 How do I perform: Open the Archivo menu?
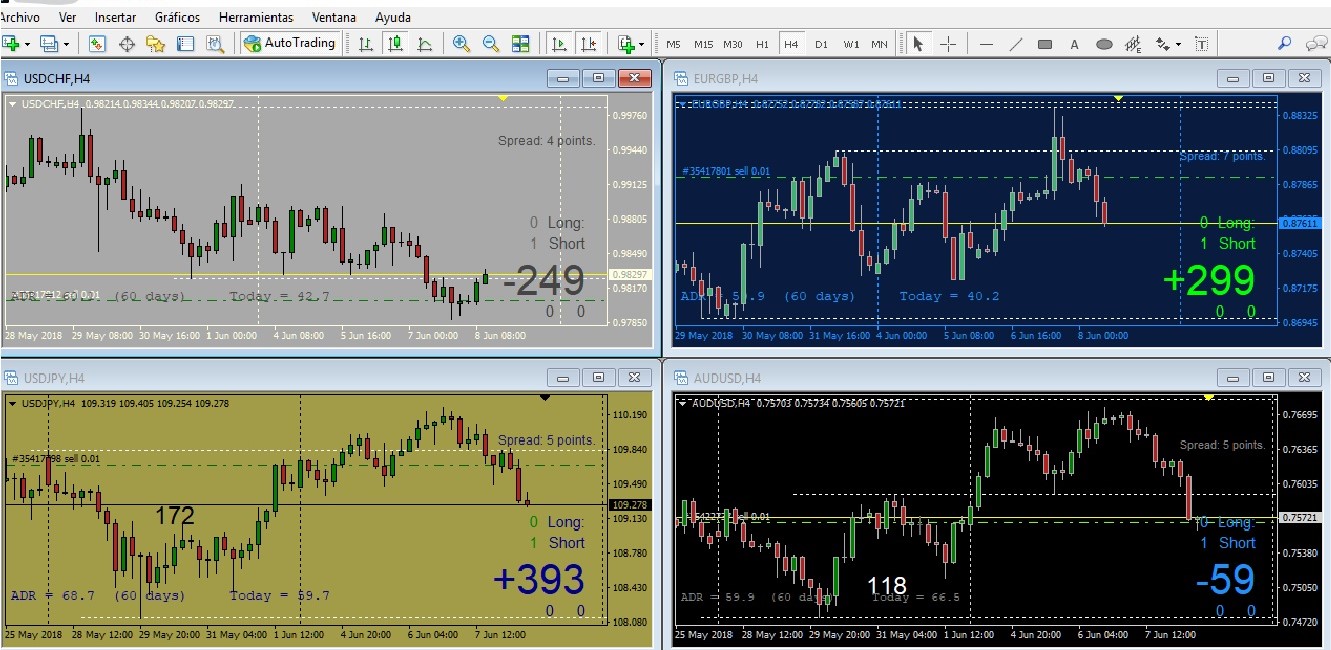coord(20,17)
